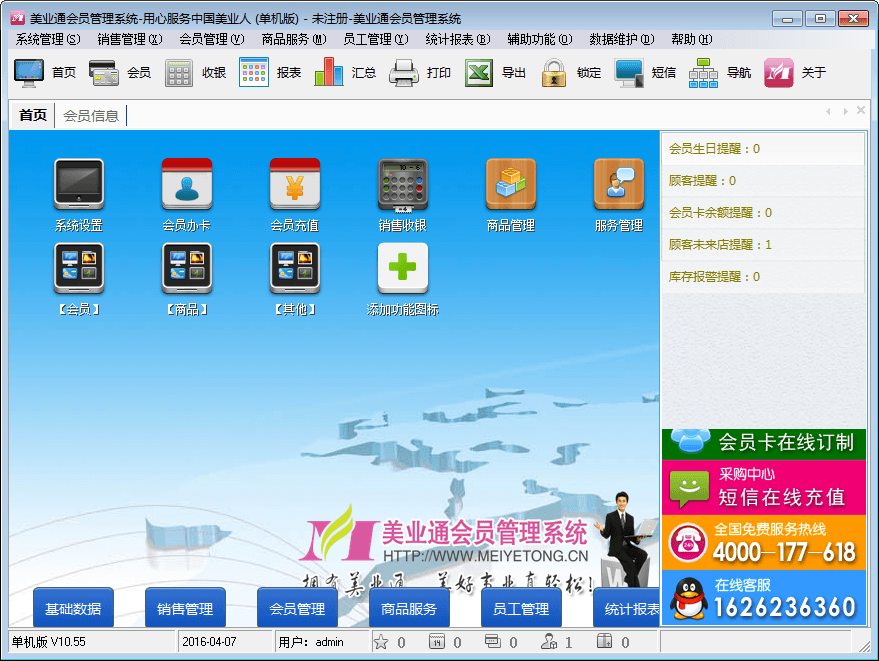The image size is (879, 661).
Task: Click the 基础数据 bottom button
Action: (x=73, y=608)
